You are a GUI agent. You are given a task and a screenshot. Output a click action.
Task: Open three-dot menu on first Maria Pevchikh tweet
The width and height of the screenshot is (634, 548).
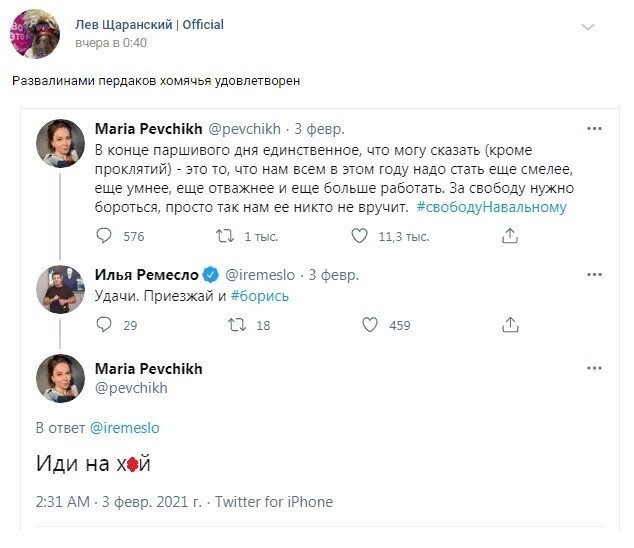pyautogui.click(x=594, y=129)
